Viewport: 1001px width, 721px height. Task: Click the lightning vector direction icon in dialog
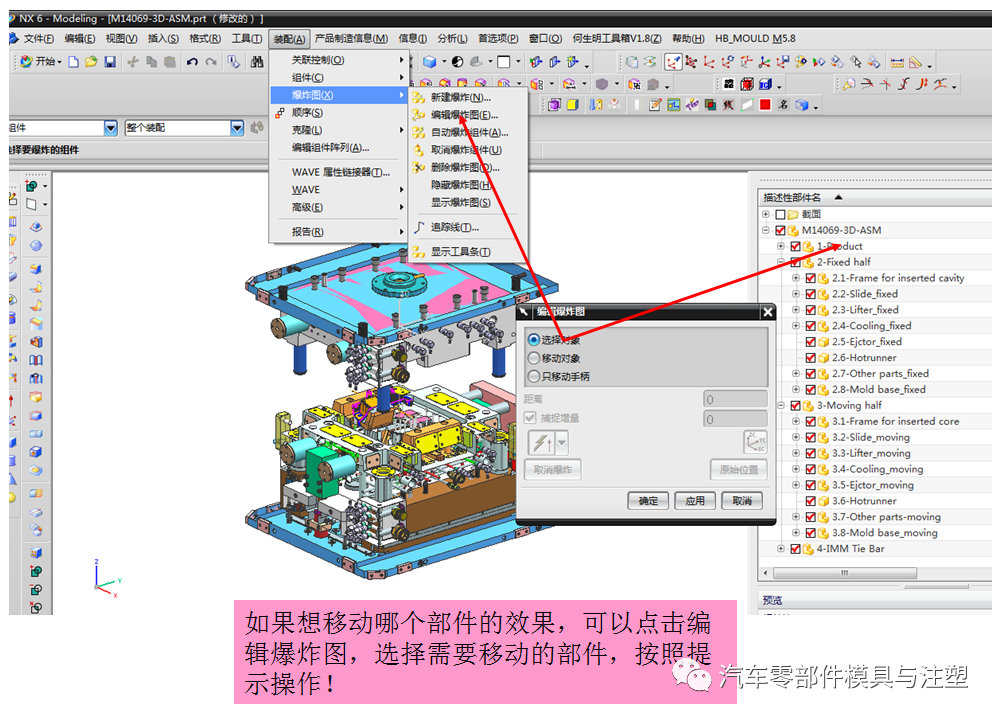pyautogui.click(x=544, y=443)
